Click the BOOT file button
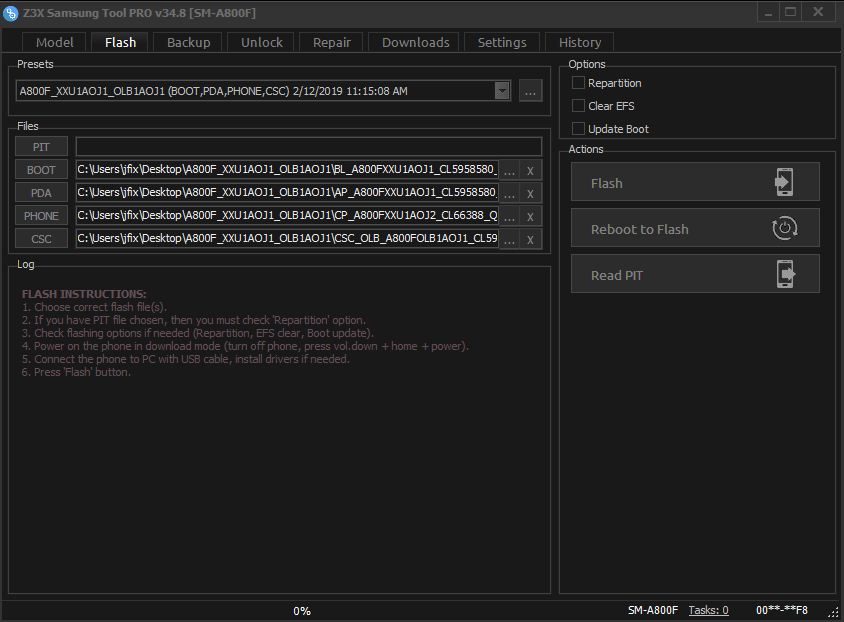The width and height of the screenshot is (844, 622). tap(41, 170)
